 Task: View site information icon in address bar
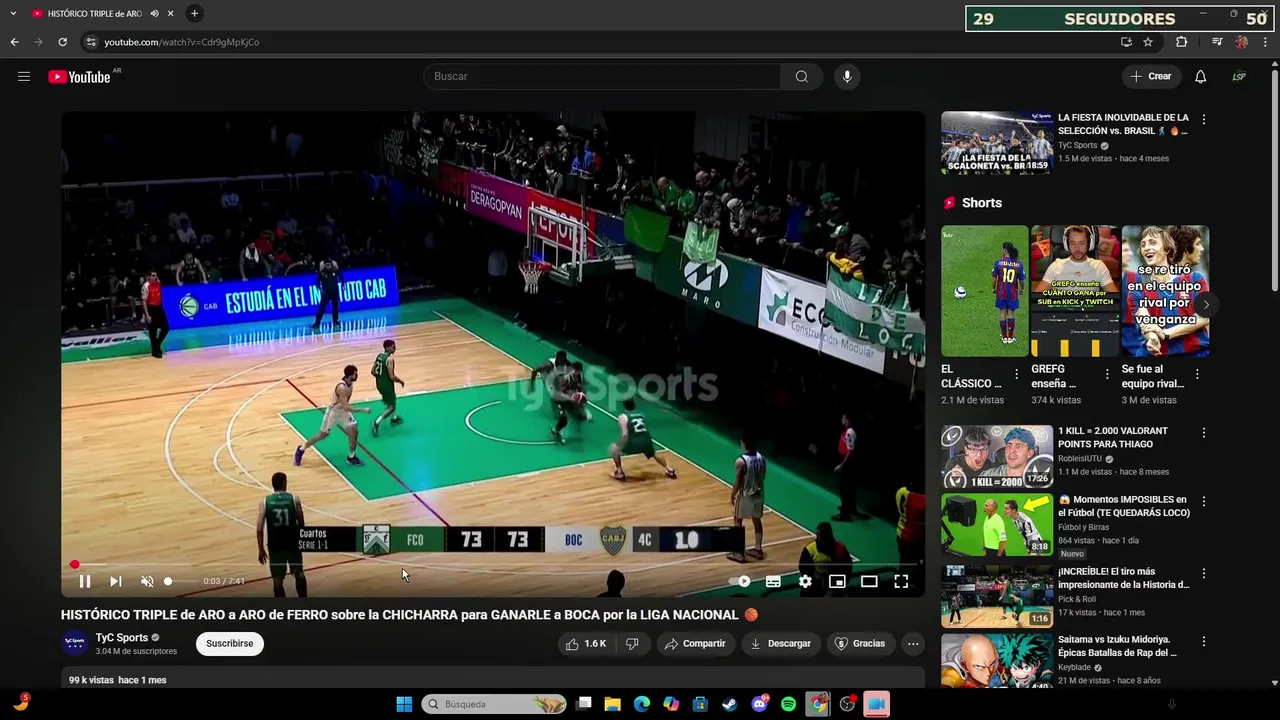click(x=91, y=42)
